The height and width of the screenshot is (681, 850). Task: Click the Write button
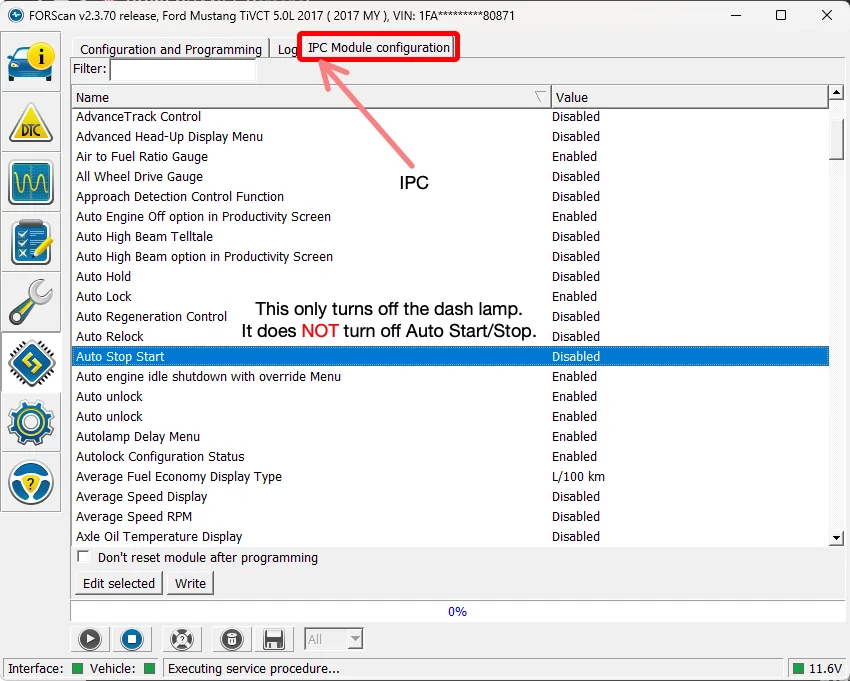point(190,583)
